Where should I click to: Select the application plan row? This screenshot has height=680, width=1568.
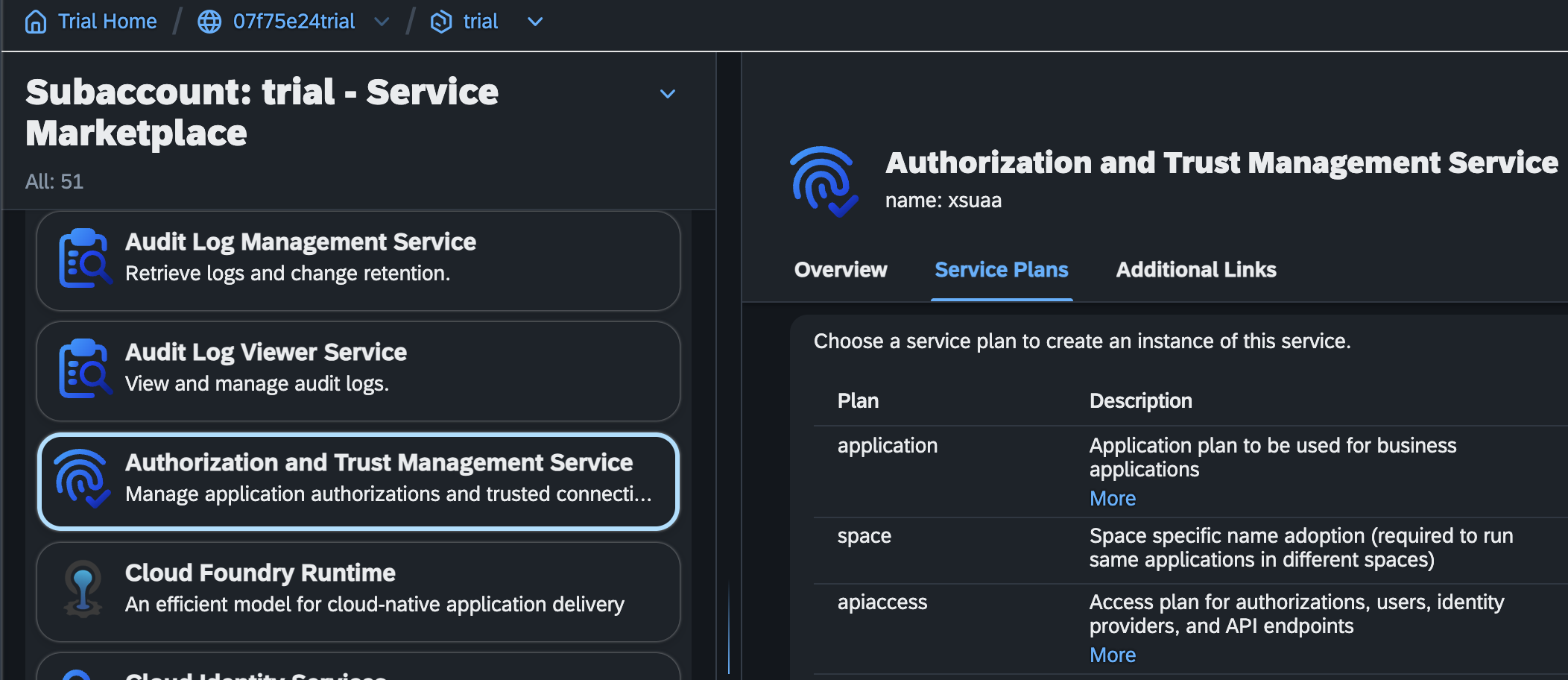[x=1191, y=471]
